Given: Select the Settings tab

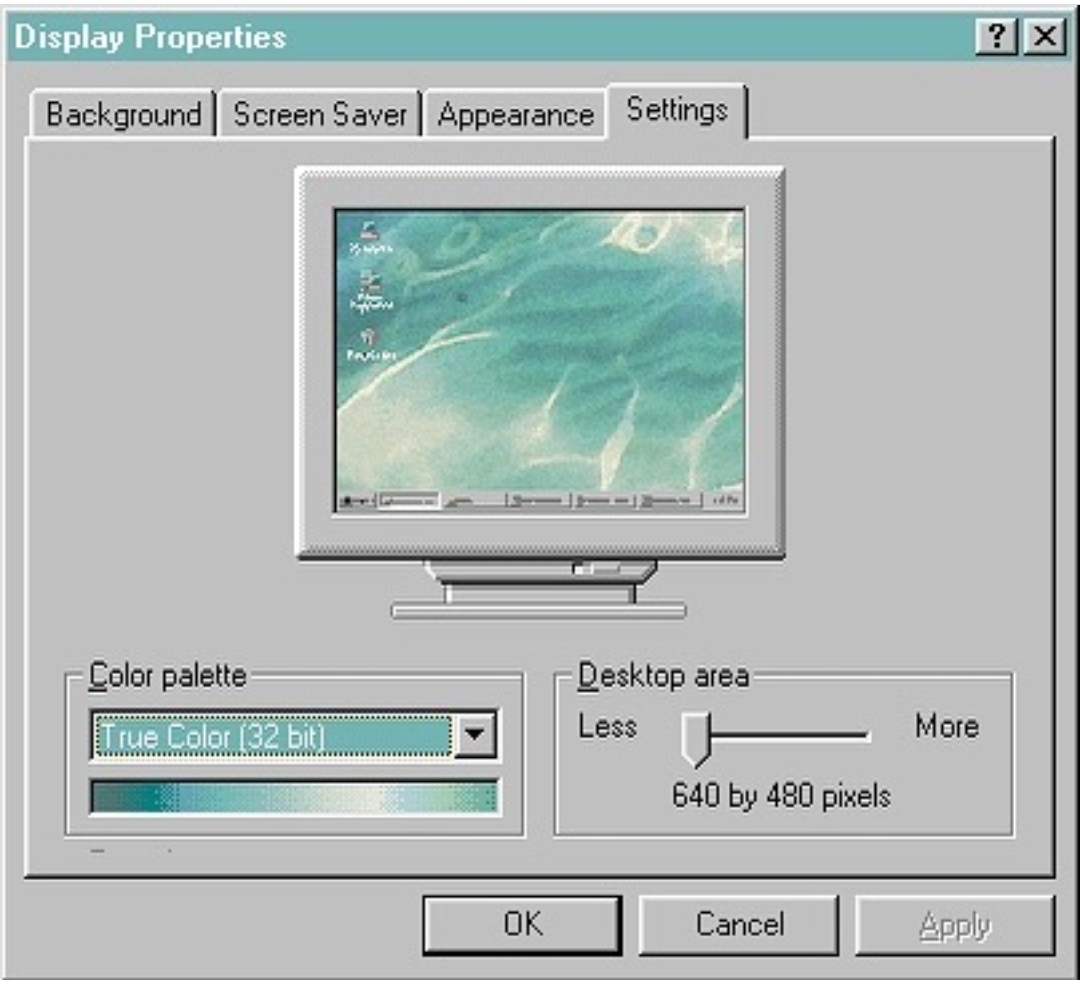Looking at the screenshot, I should click(677, 110).
